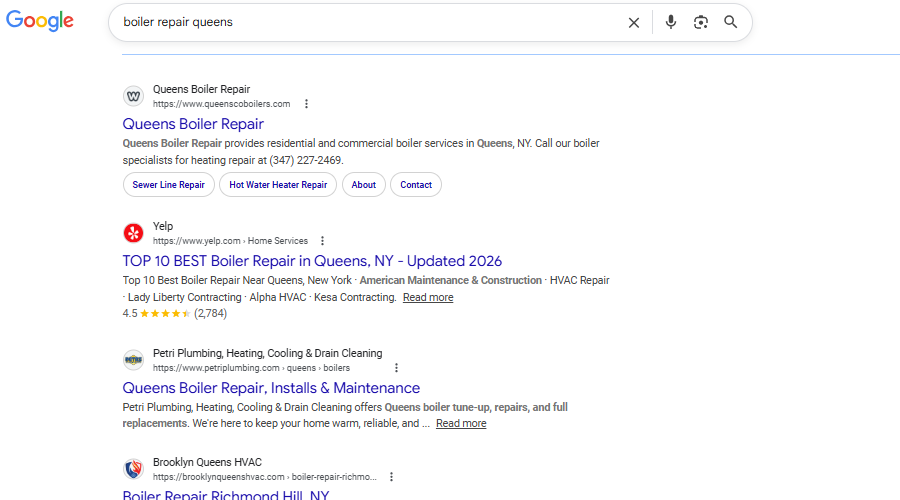
Task: Open more options for brooklynqueenshvac.com result
Action: [x=391, y=477]
